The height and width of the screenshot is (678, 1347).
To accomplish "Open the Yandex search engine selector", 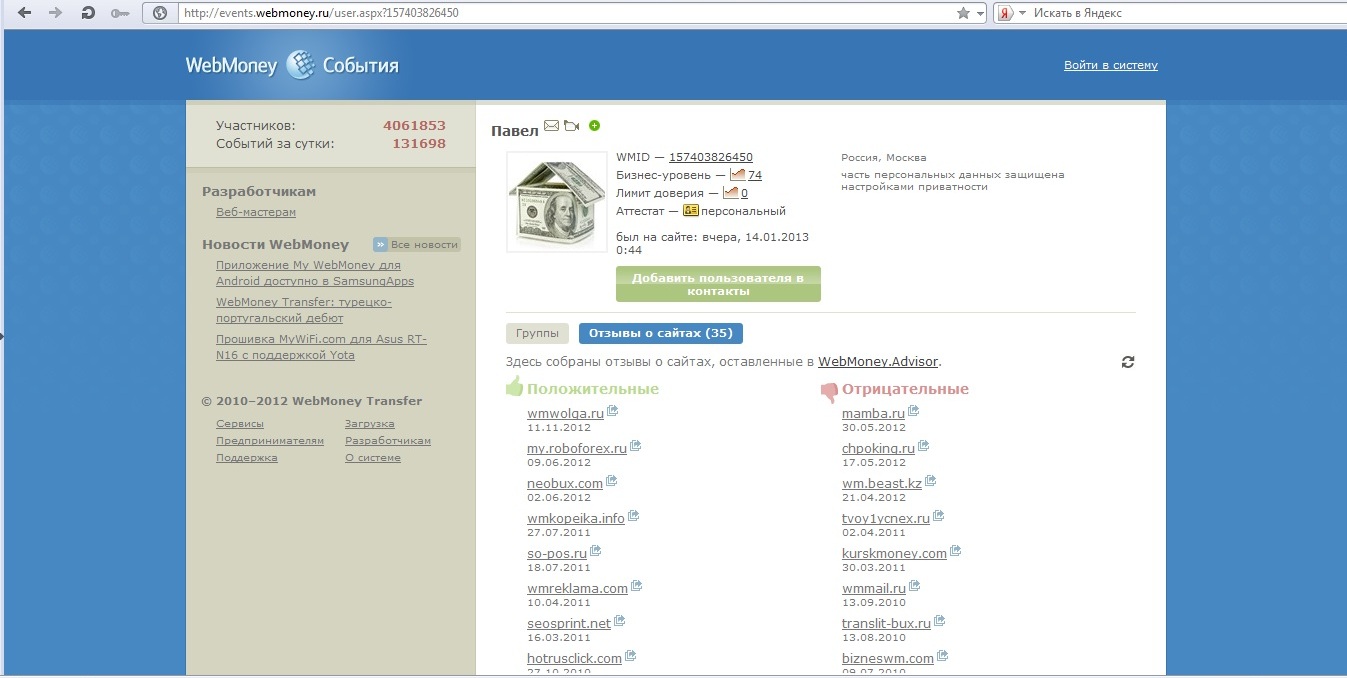I will [x=1010, y=13].
